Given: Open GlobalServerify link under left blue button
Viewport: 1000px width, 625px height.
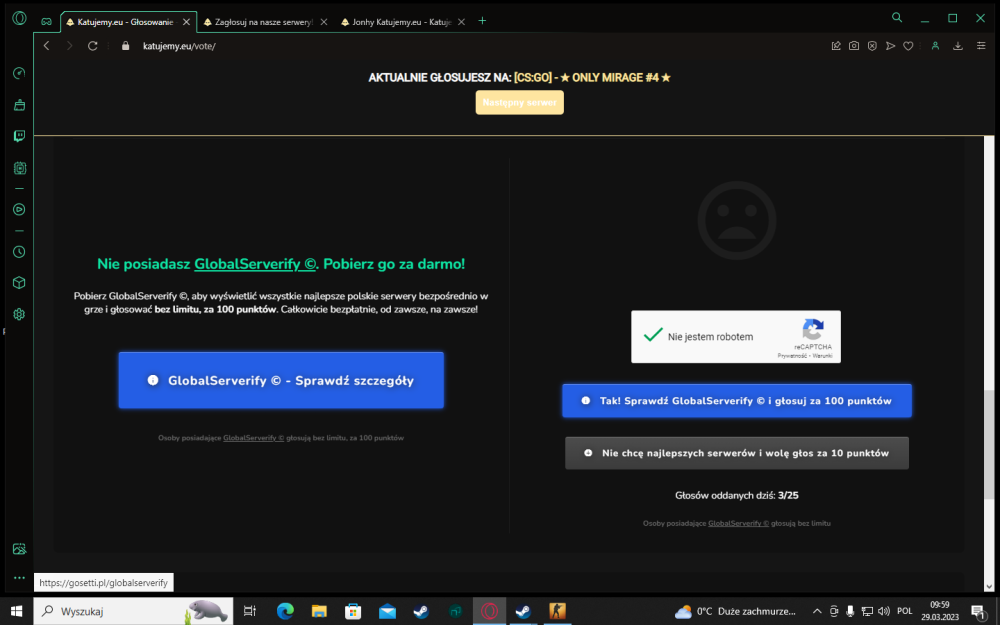Looking at the screenshot, I should click(x=253, y=438).
